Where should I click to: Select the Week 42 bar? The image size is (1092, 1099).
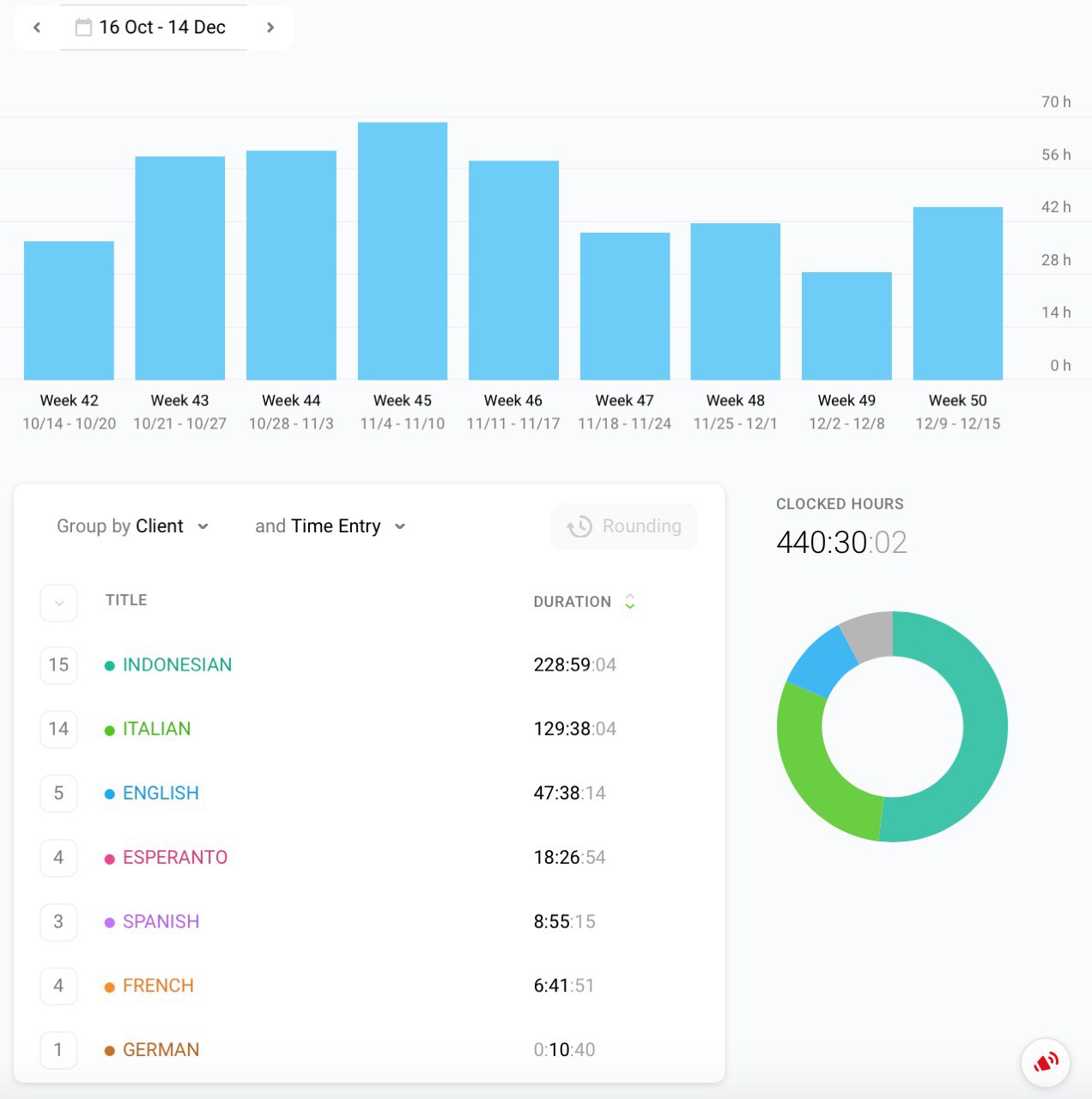point(69,311)
